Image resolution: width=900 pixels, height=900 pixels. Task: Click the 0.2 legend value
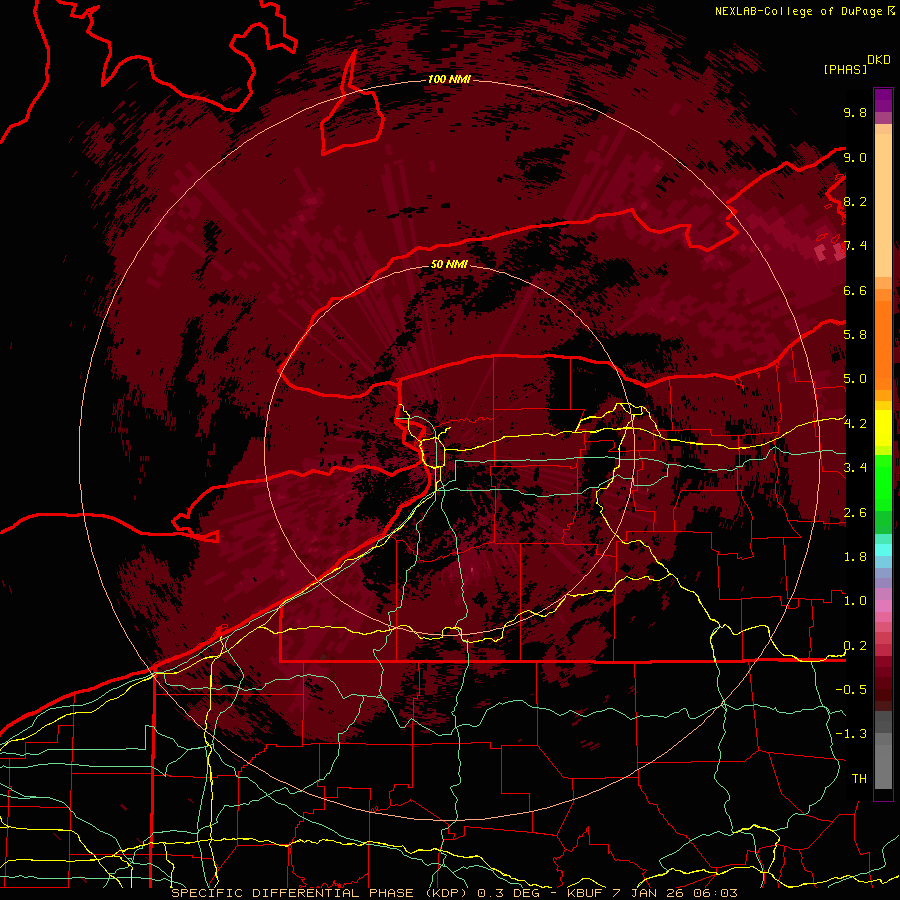pos(855,646)
